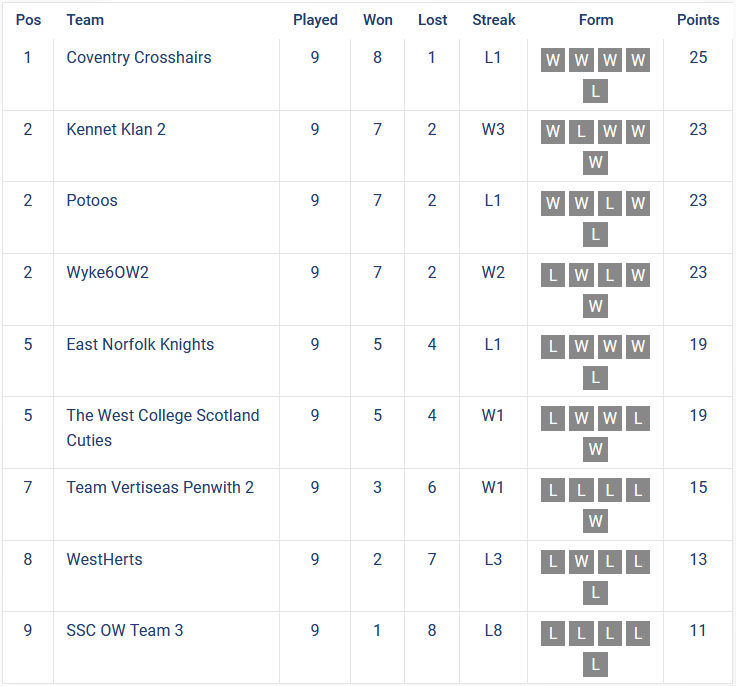
Task: Click Coventry Crosshairs' L form badge
Action: (x=595, y=91)
